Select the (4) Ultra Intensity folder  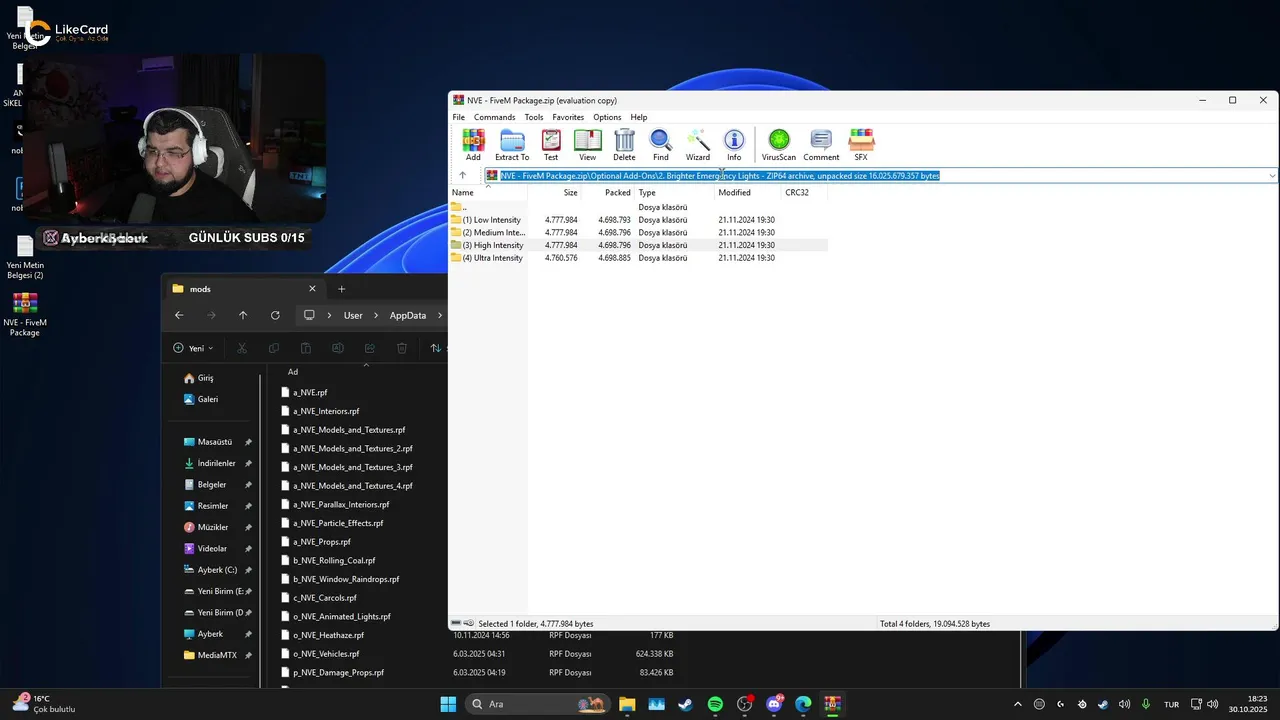pyautogui.click(x=638, y=258)
